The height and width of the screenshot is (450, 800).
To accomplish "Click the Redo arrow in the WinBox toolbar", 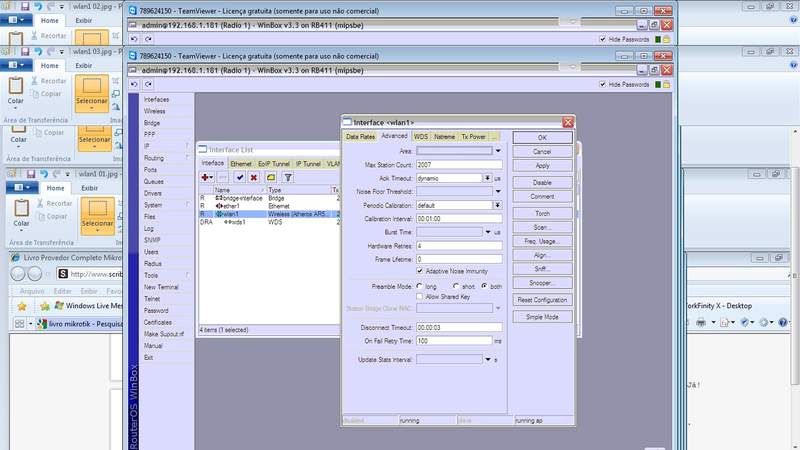I will click(x=148, y=84).
